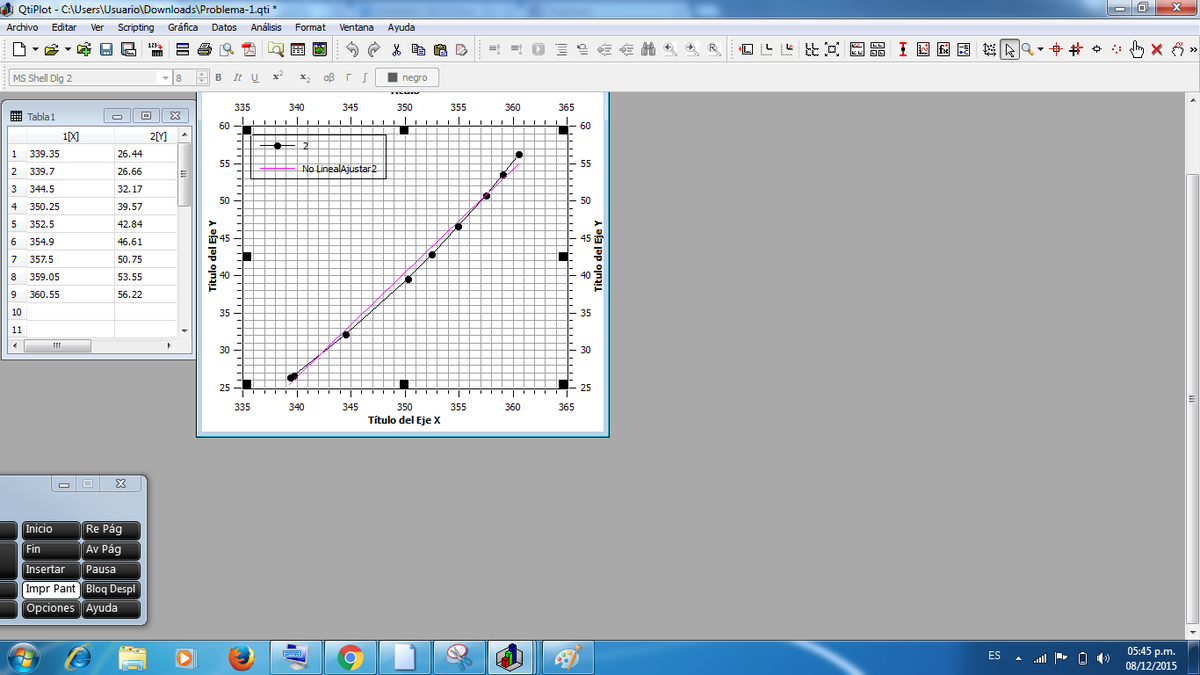1200x675 pixels.
Task: Export the graph using PDF icon
Action: tap(250, 49)
